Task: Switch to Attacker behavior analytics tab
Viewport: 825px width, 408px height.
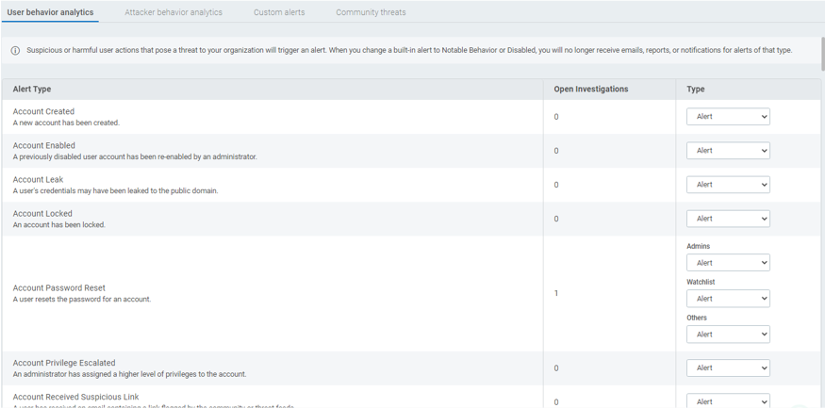Action: pyautogui.click(x=173, y=12)
